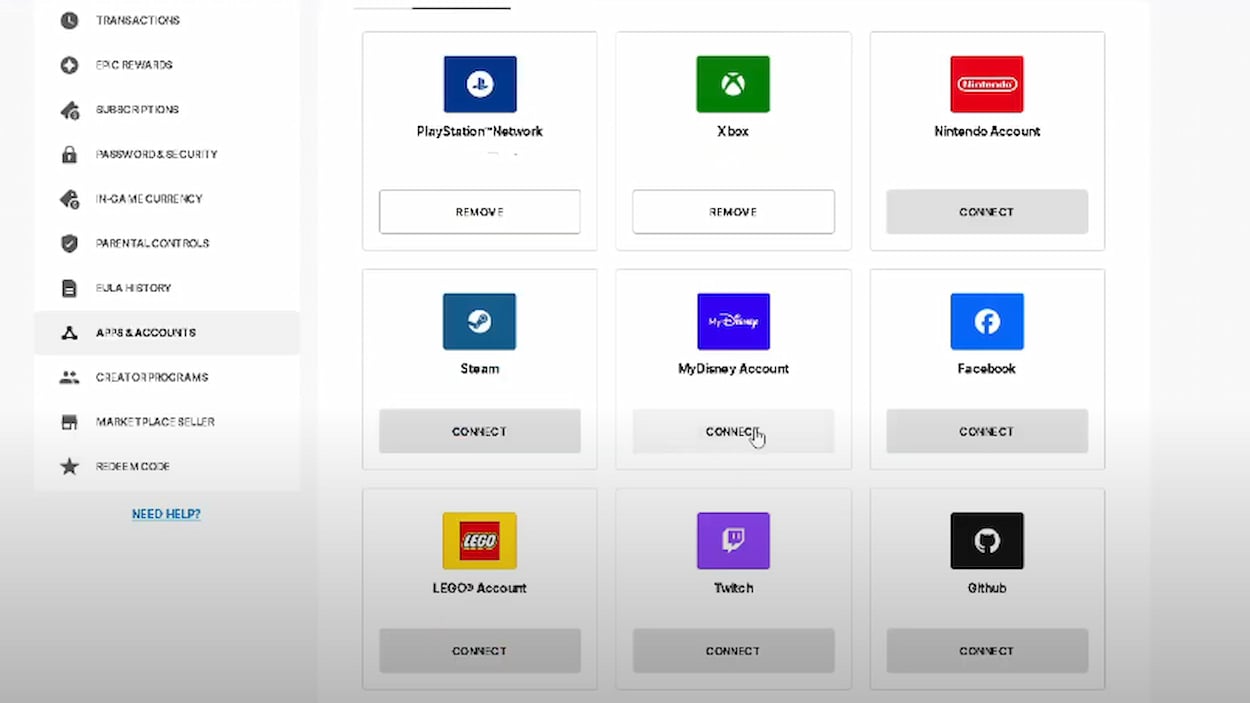Click the yellow LEGO logo icon
1250x703 pixels.
[480, 541]
